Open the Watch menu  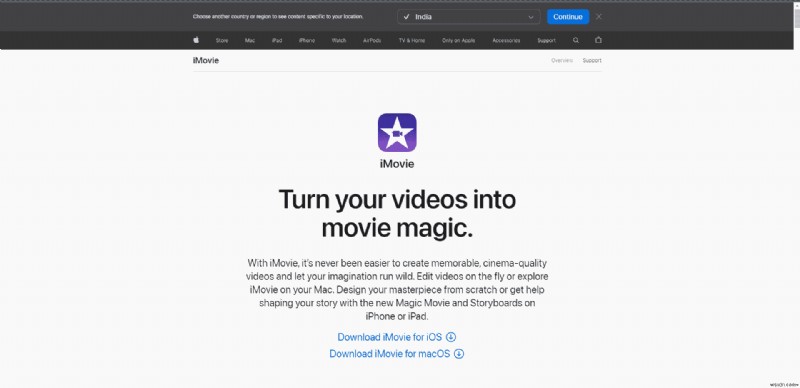pos(339,40)
